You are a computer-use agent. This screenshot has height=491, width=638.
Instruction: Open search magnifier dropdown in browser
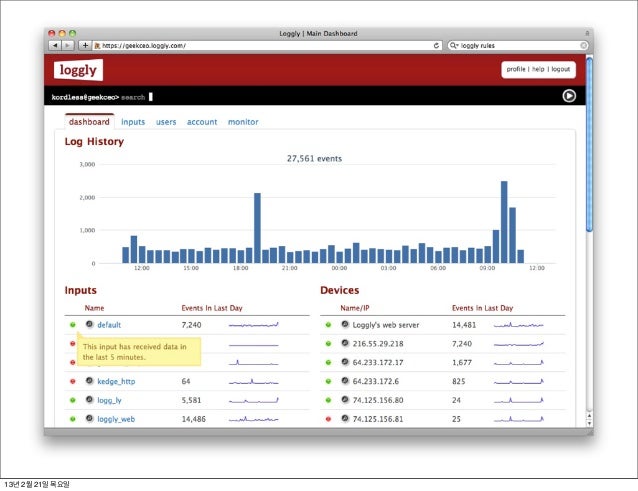click(x=454, y=46)
